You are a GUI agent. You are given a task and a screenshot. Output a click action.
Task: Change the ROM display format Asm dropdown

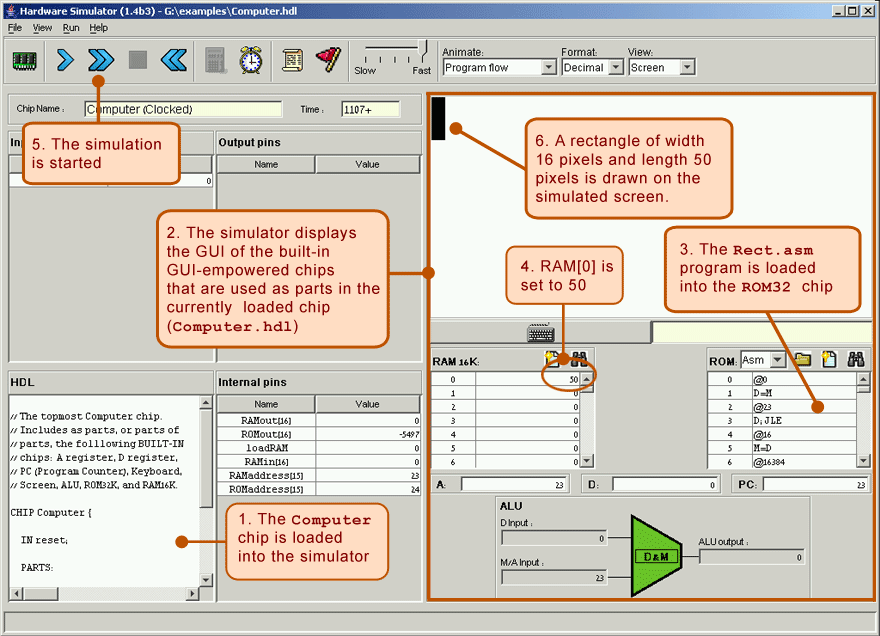(763, 360)
